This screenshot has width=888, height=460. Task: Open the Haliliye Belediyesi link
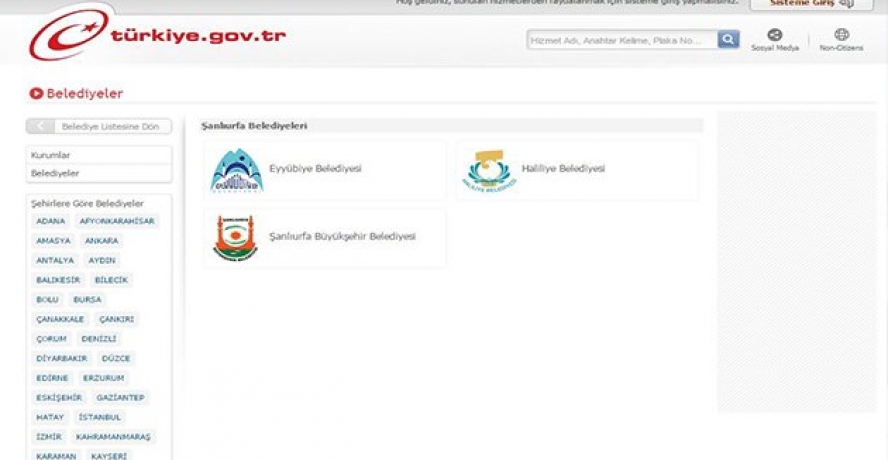(563, 169)
